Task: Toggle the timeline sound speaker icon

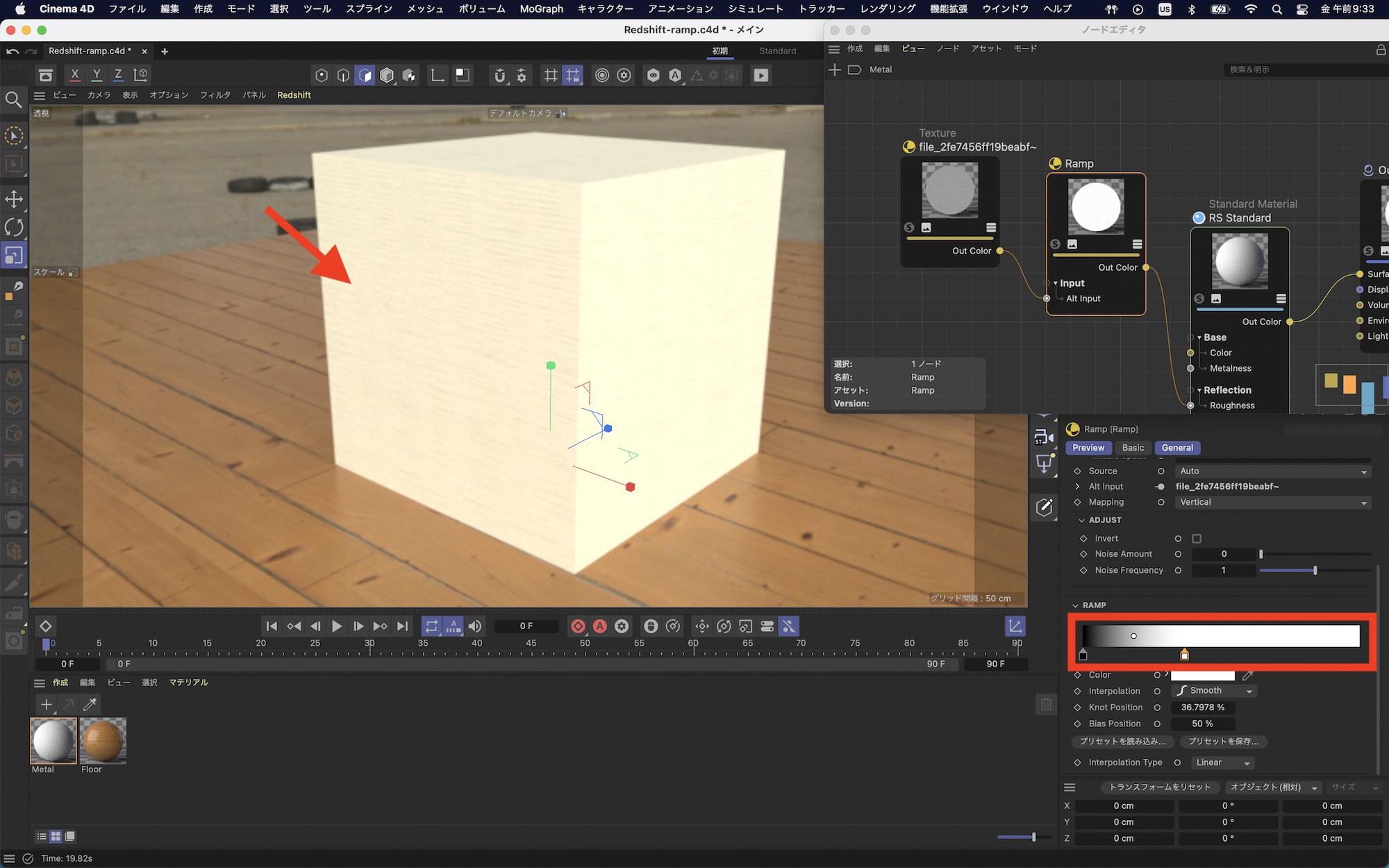Action: click(x=475, y=626)
